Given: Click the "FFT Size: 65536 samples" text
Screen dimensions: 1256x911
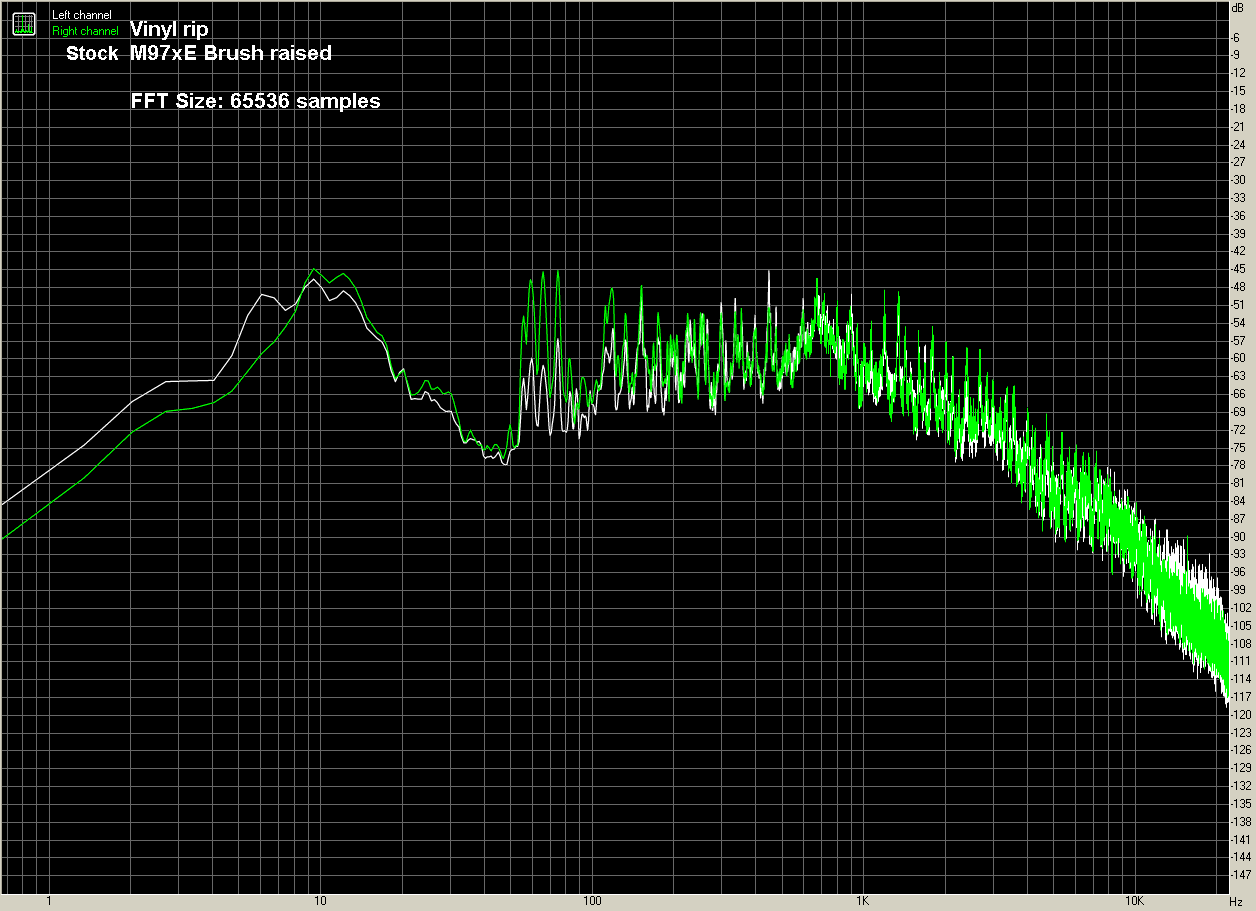Looking at the screenshot, I should point(255,101).
